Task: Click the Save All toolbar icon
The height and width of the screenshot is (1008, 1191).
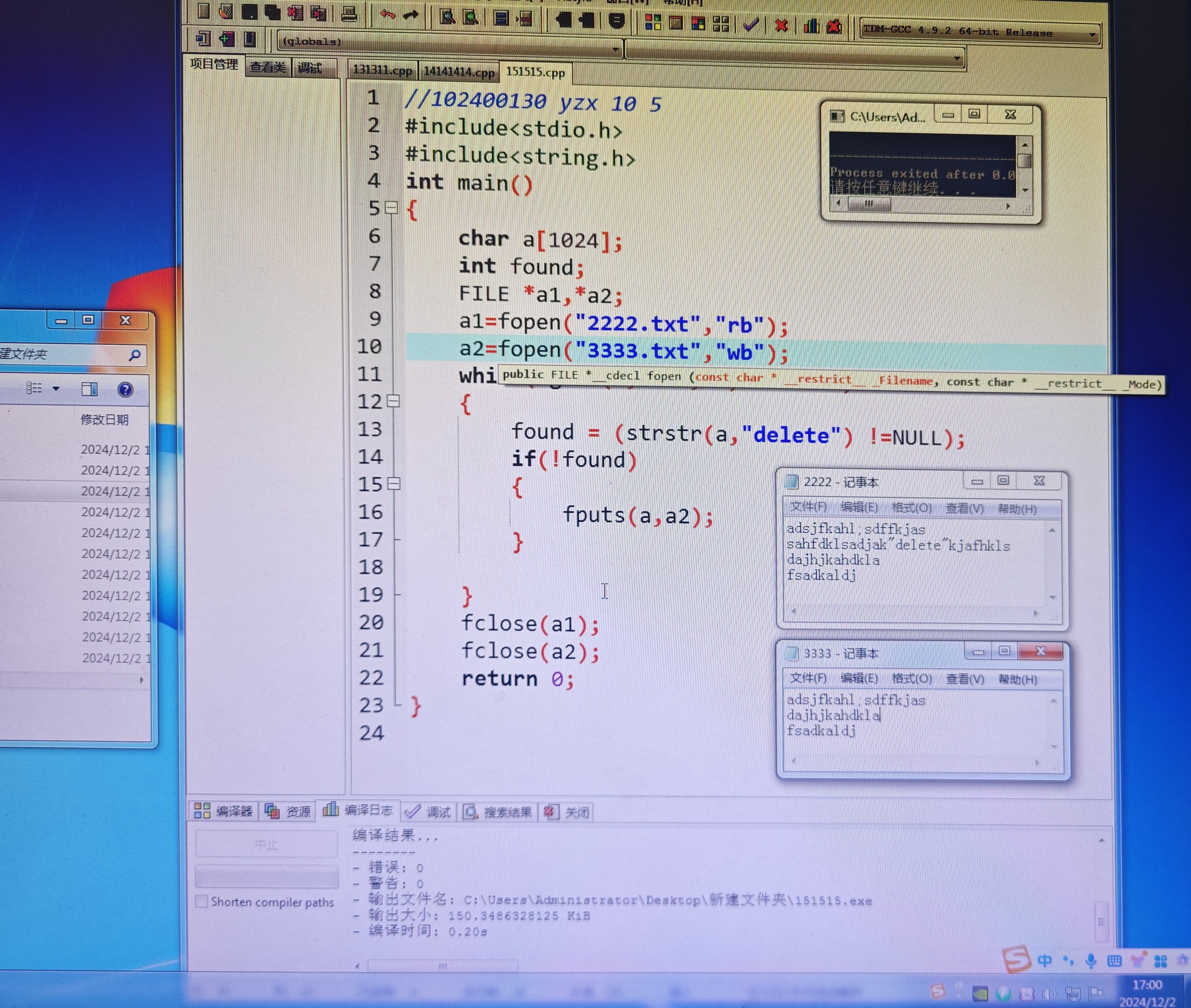Action: pos(272,12)
